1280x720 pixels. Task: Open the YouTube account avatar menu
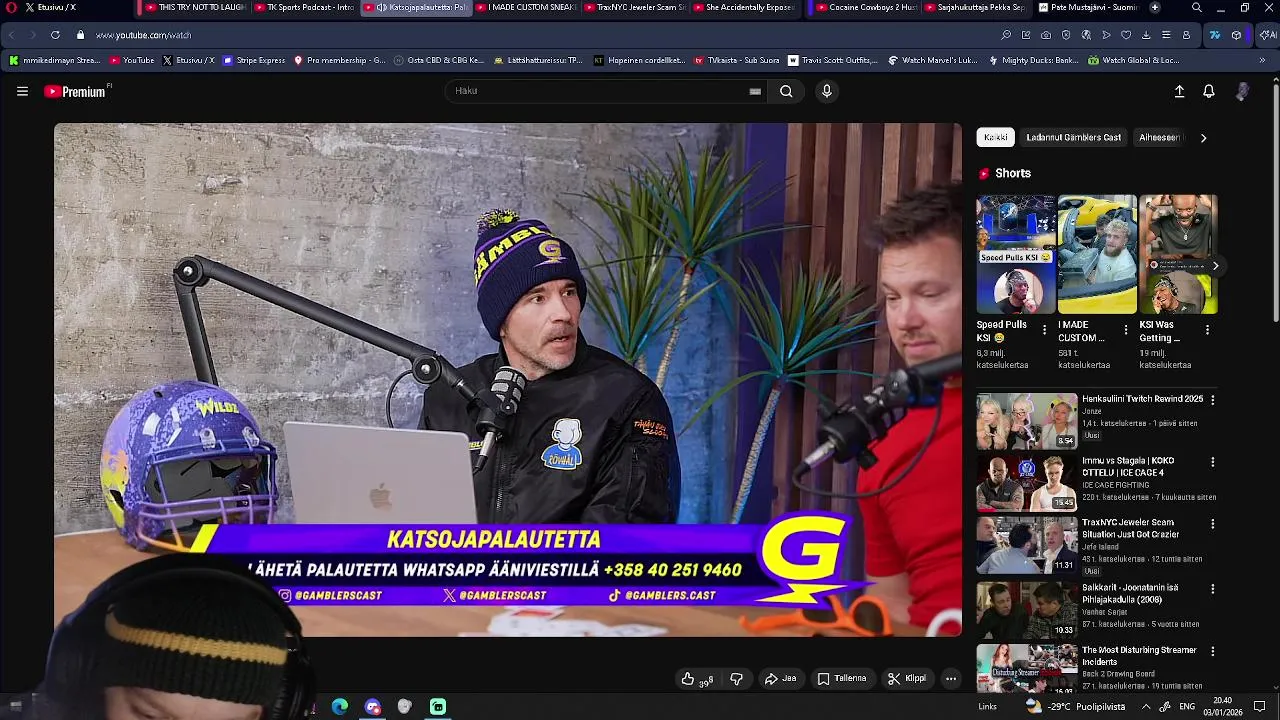[1242, 91]
